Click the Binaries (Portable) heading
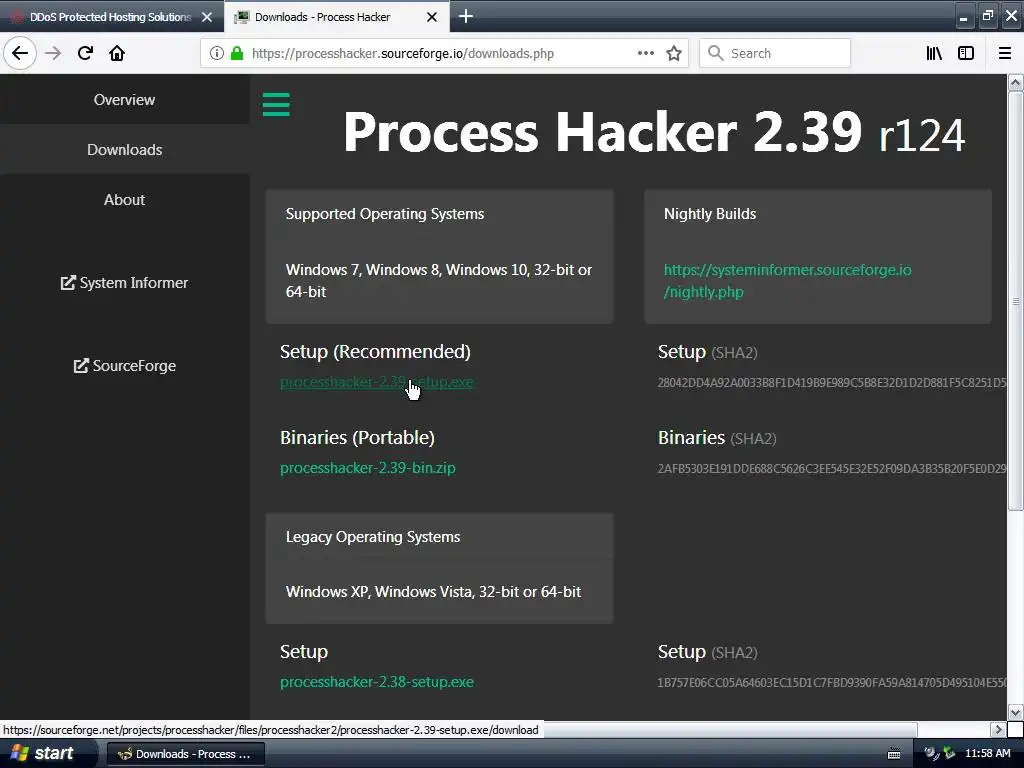Image resolution: width=1024 pixels, height=768 pixels. click(x=357, y=437)
